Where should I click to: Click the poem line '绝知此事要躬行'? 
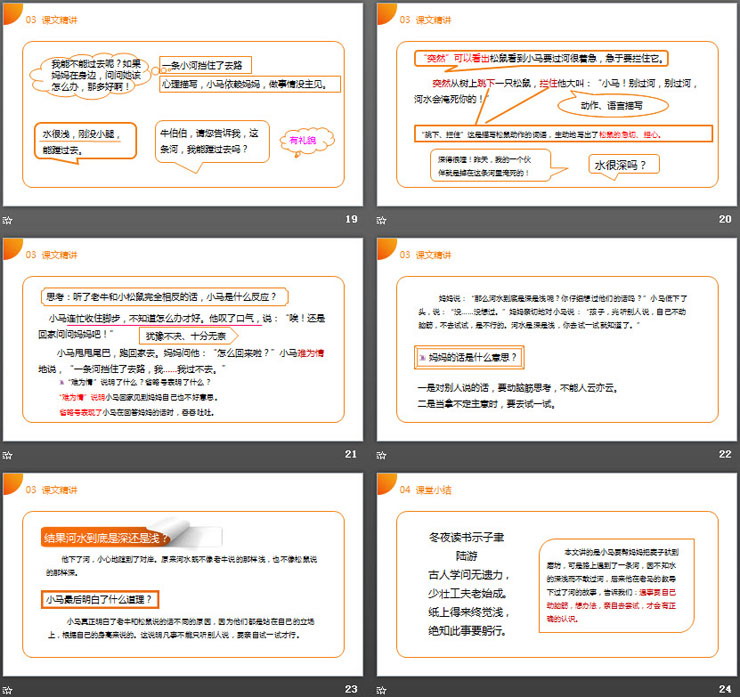pyautogui.click(x=467, y=630)
